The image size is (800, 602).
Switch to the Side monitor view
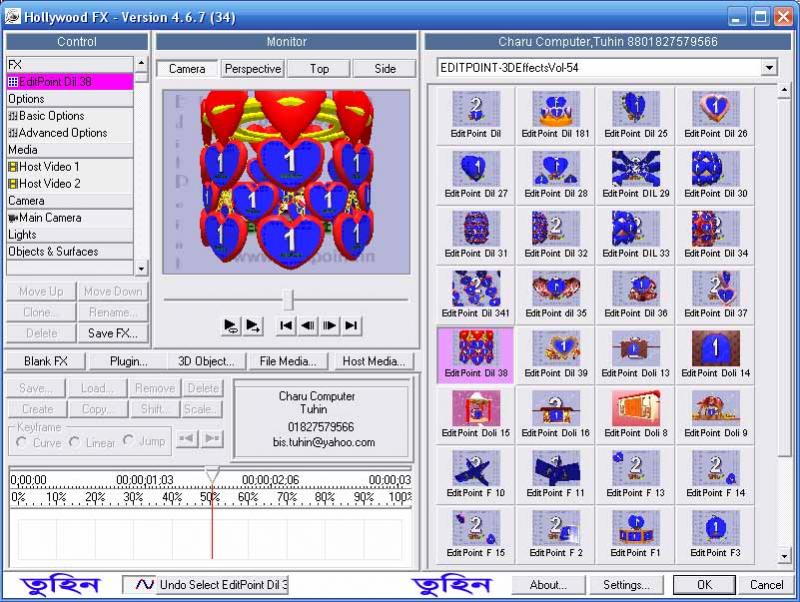[385, 68]
